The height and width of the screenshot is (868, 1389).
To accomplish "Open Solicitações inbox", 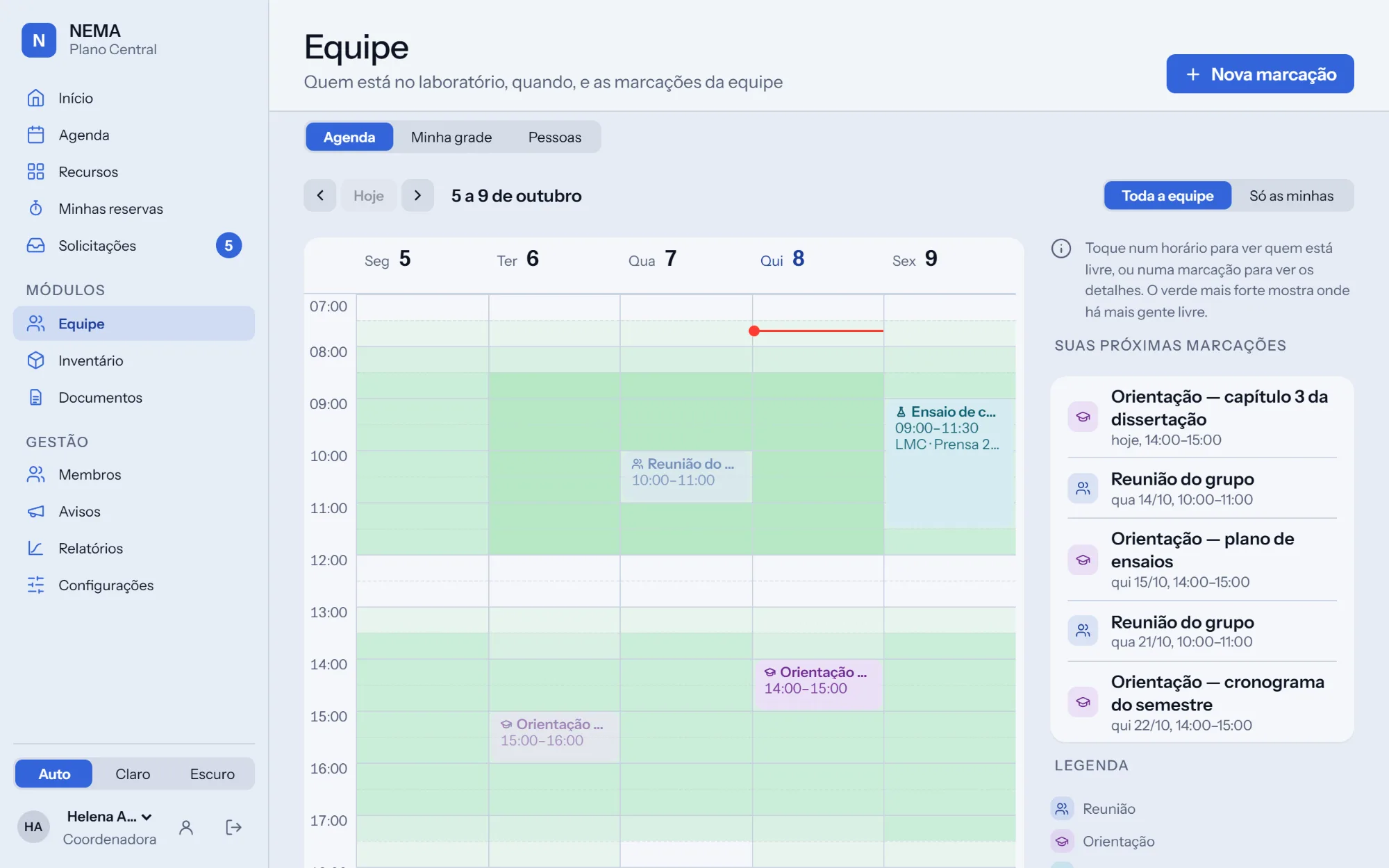I will (134, 245).
